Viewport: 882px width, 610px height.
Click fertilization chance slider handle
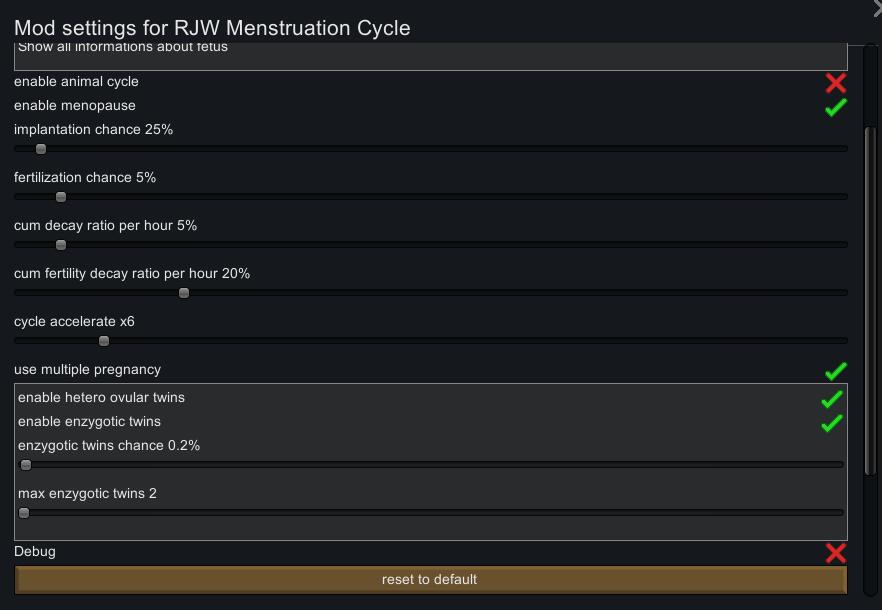pos(61,197)
